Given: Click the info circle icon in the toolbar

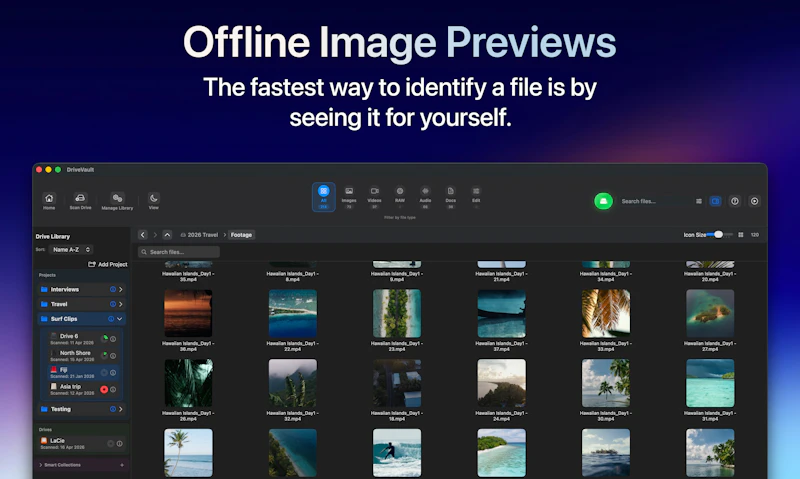Looking at the screenshot, I should coord(735,201).
